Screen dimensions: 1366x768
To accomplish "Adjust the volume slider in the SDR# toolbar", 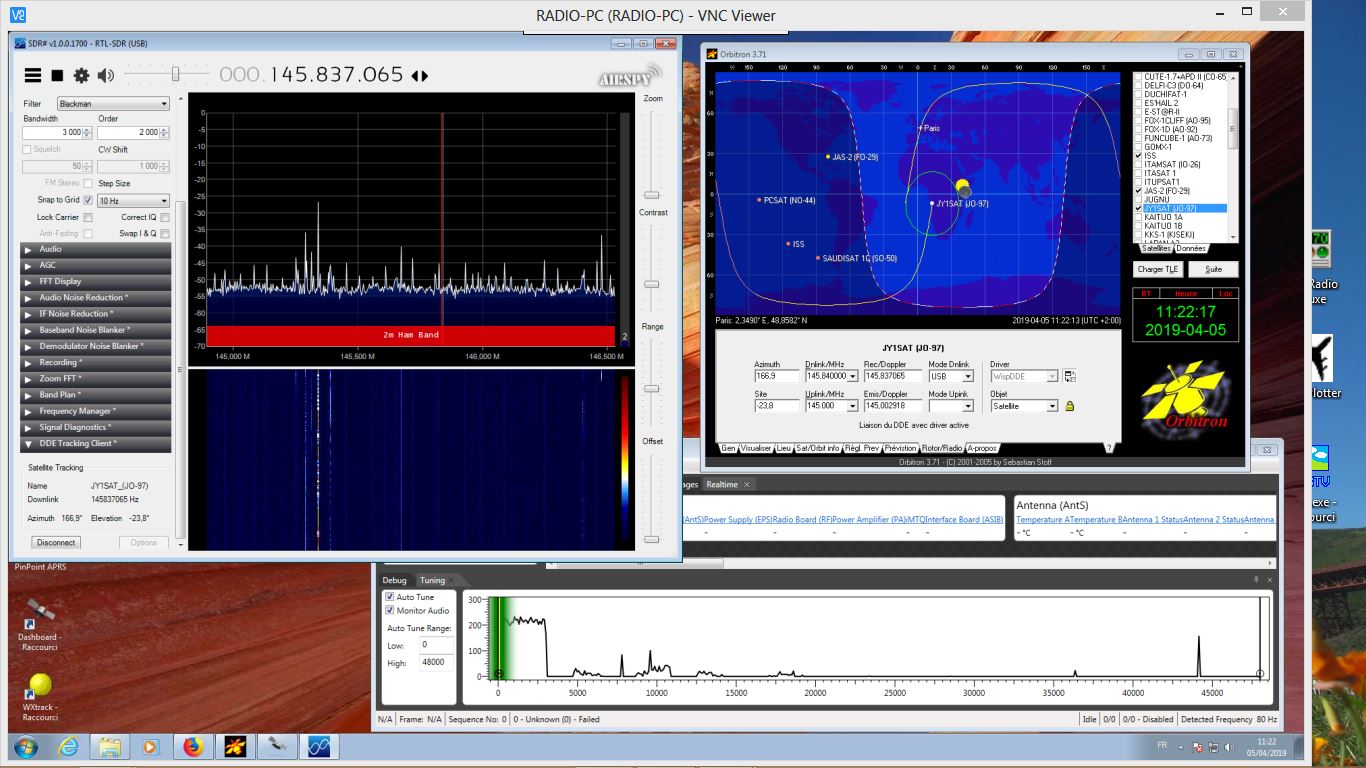I will 175,72.
